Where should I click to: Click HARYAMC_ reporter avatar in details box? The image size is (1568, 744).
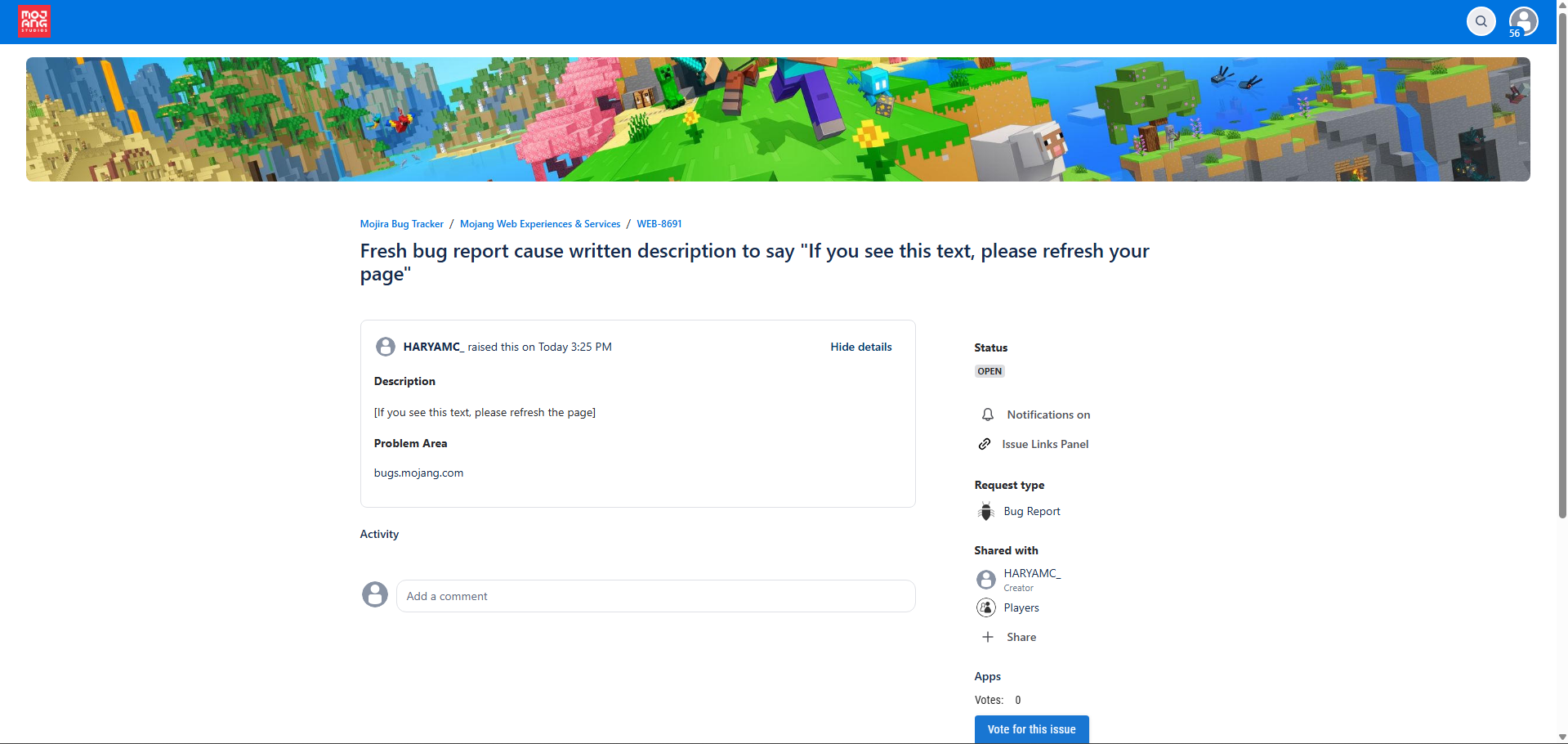point(386,347)
